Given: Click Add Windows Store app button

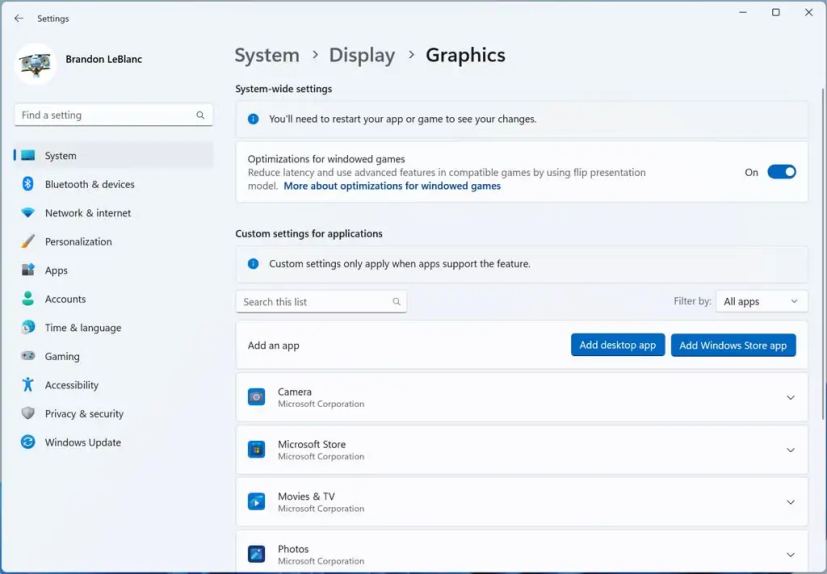Looking at the screenshot, I should (733, 345).
